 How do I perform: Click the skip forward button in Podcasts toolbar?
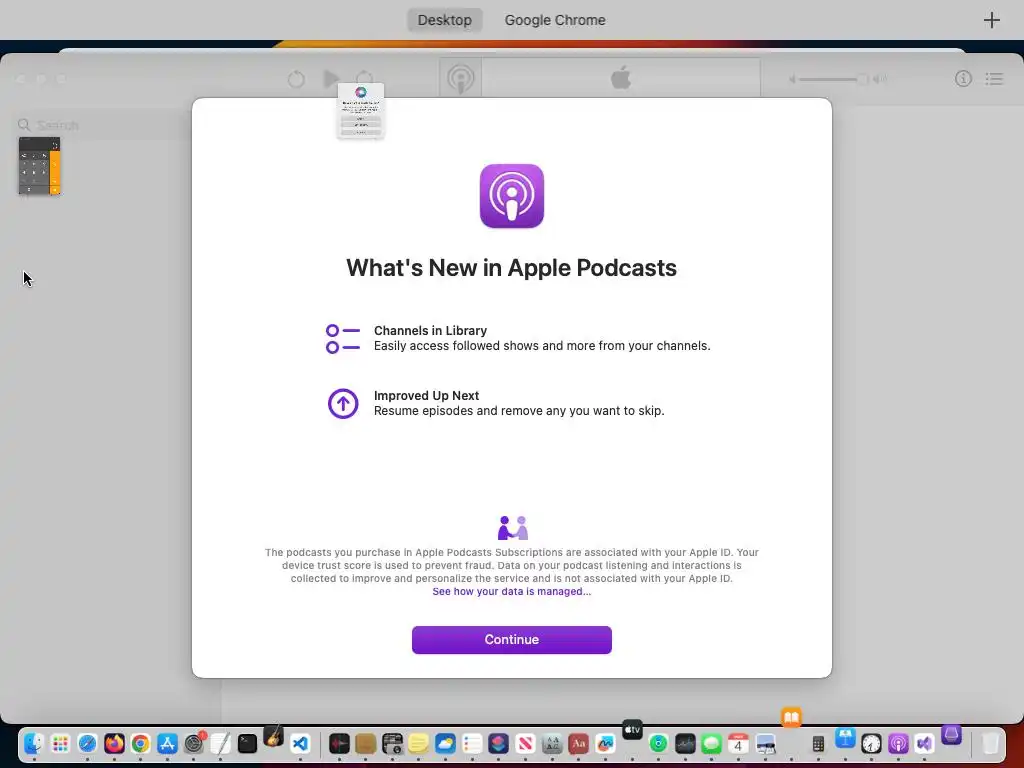tap(365, 78)
